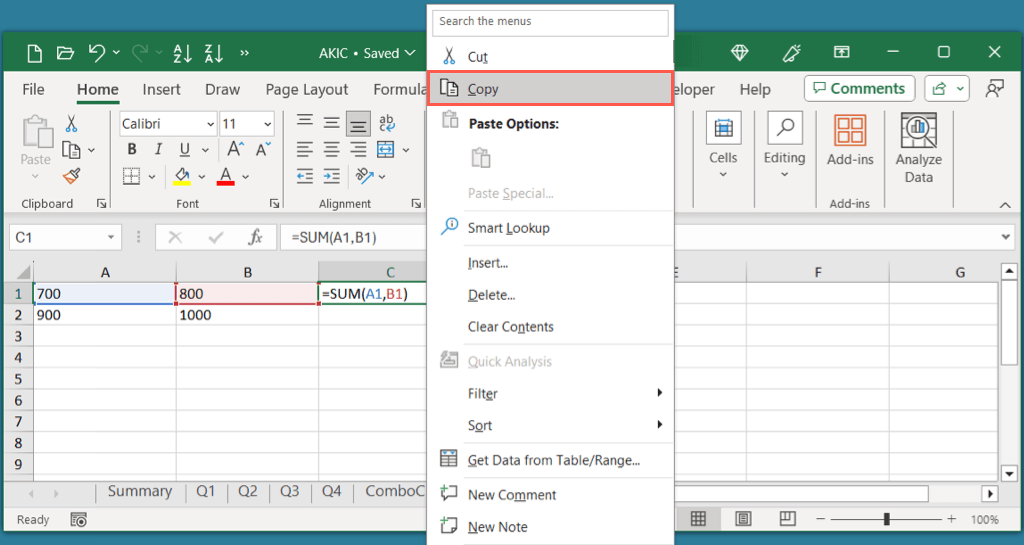Click inside the Search the menus box
The width and height of the screenshot is (1024, 545).
[550, 22]
